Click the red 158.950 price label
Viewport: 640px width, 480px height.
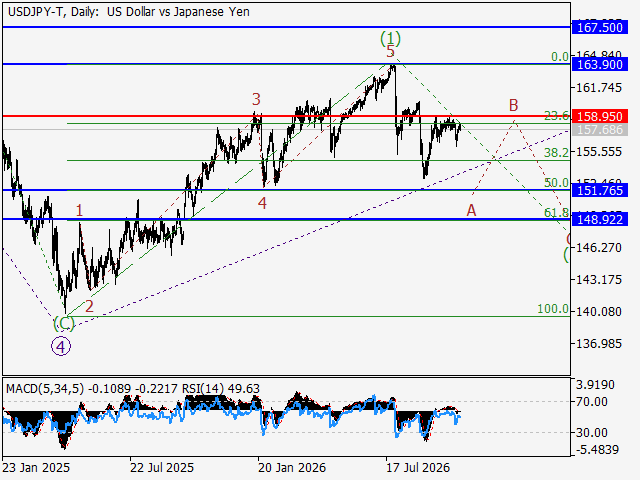coord(600,116)
